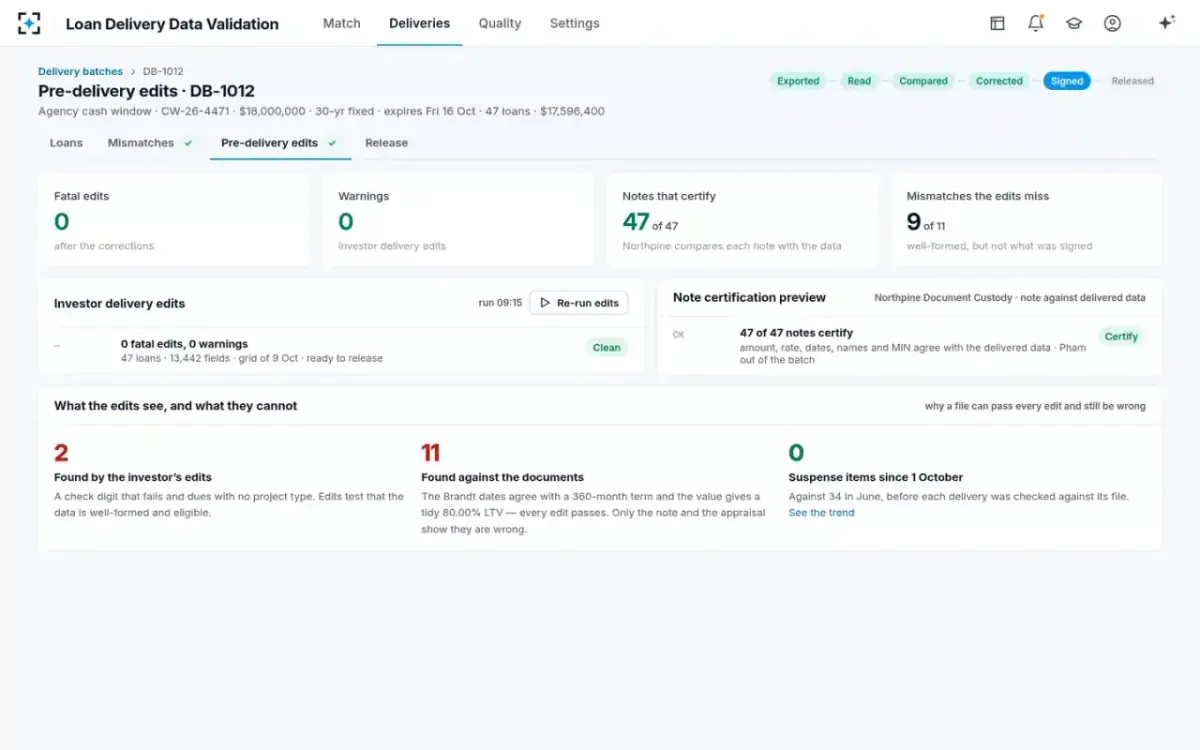Screen dimensions: 1200x750
Task: Click checkmark beside Pre-delivery edits tab
Action: 332,143
